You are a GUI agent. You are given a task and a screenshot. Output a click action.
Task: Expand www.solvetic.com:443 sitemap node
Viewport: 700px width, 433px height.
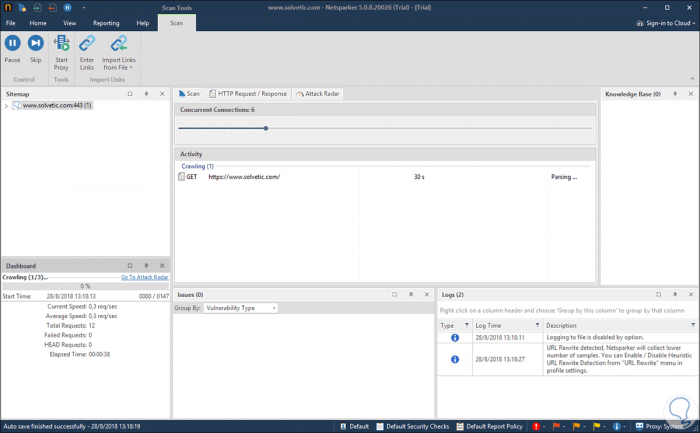(6, 106)
